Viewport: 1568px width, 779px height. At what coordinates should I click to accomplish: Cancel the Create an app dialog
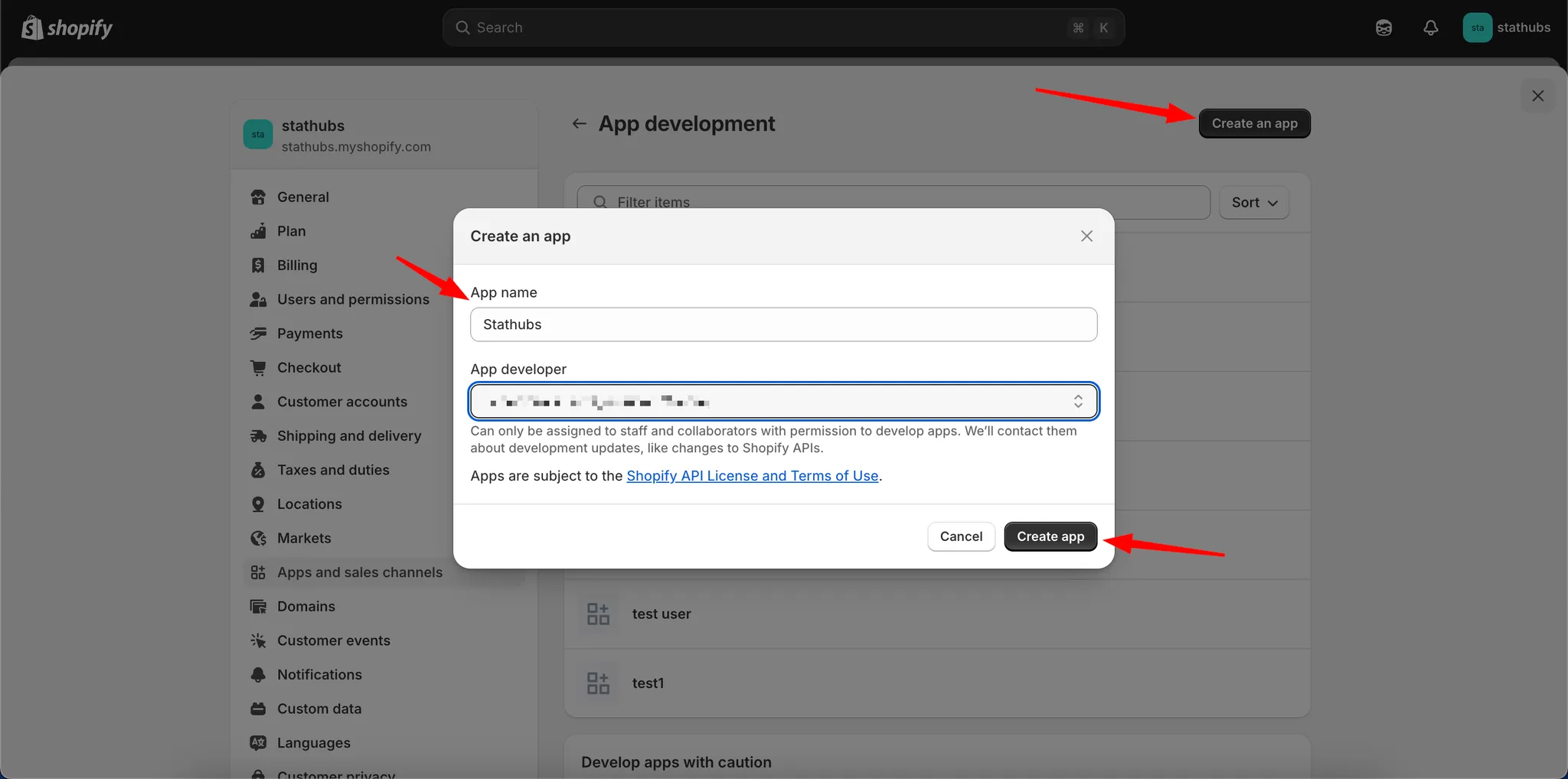961,536
